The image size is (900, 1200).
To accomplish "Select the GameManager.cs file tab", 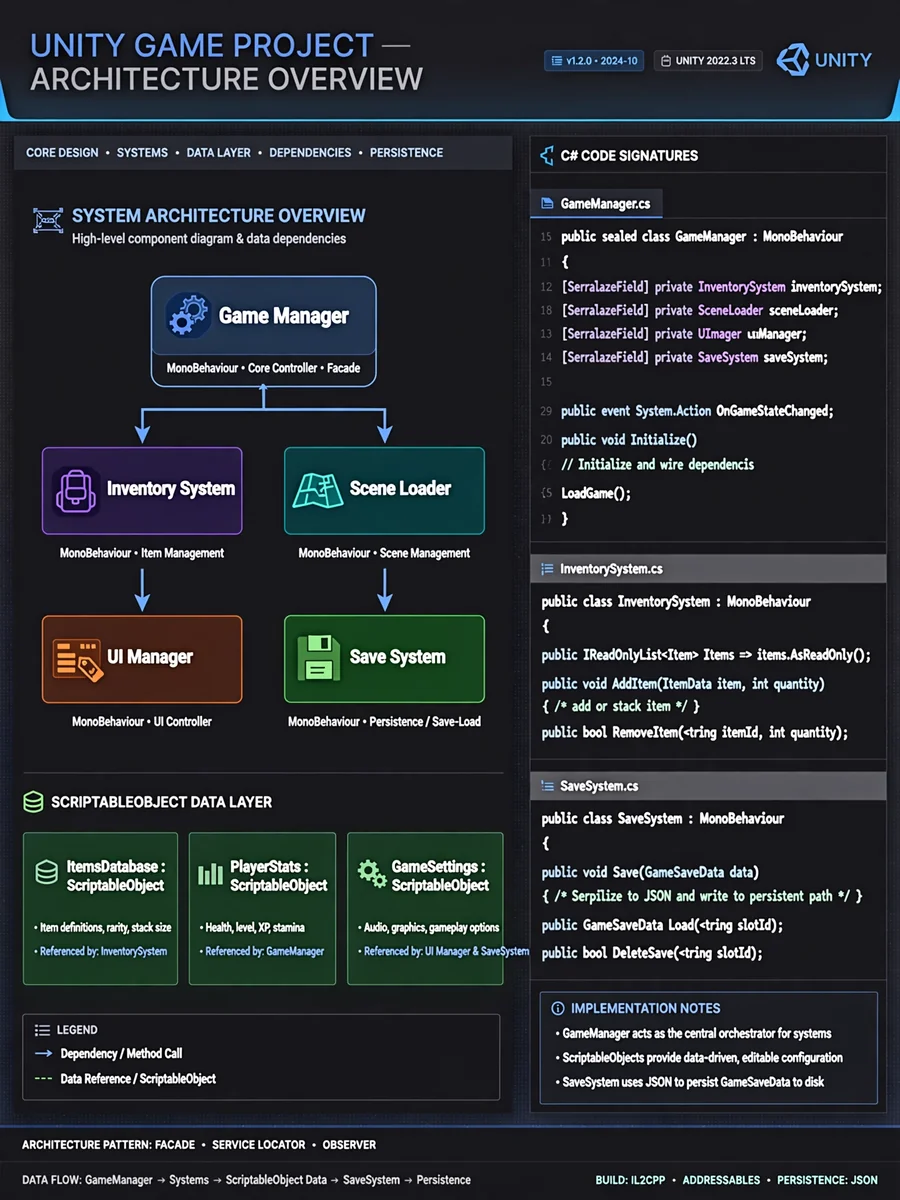I will tap(596, 204).
